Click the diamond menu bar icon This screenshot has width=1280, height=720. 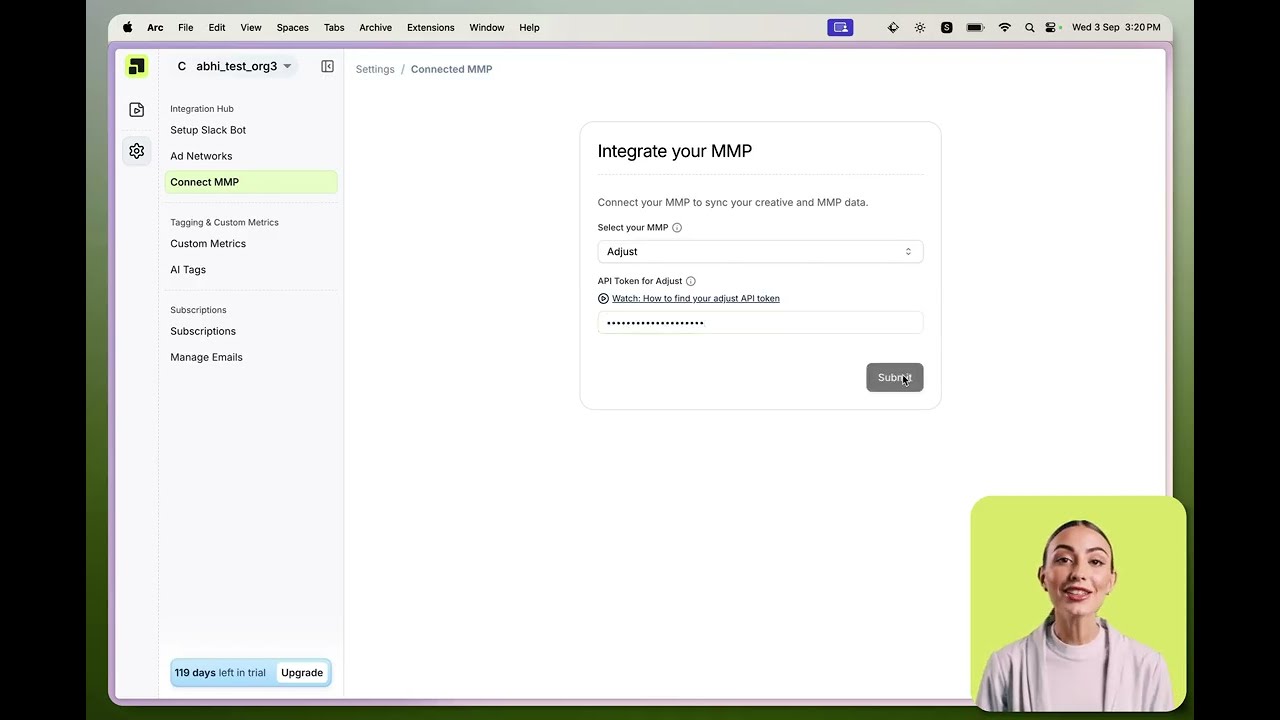click(x=893, y=28)
